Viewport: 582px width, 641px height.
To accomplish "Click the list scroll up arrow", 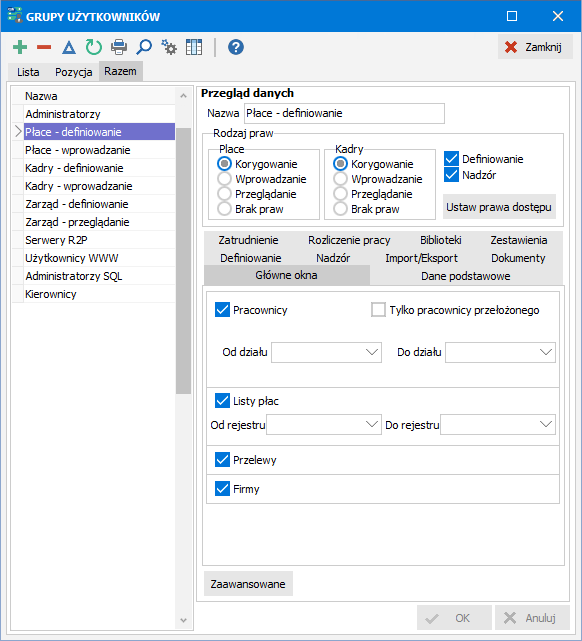I will [184, 96].
